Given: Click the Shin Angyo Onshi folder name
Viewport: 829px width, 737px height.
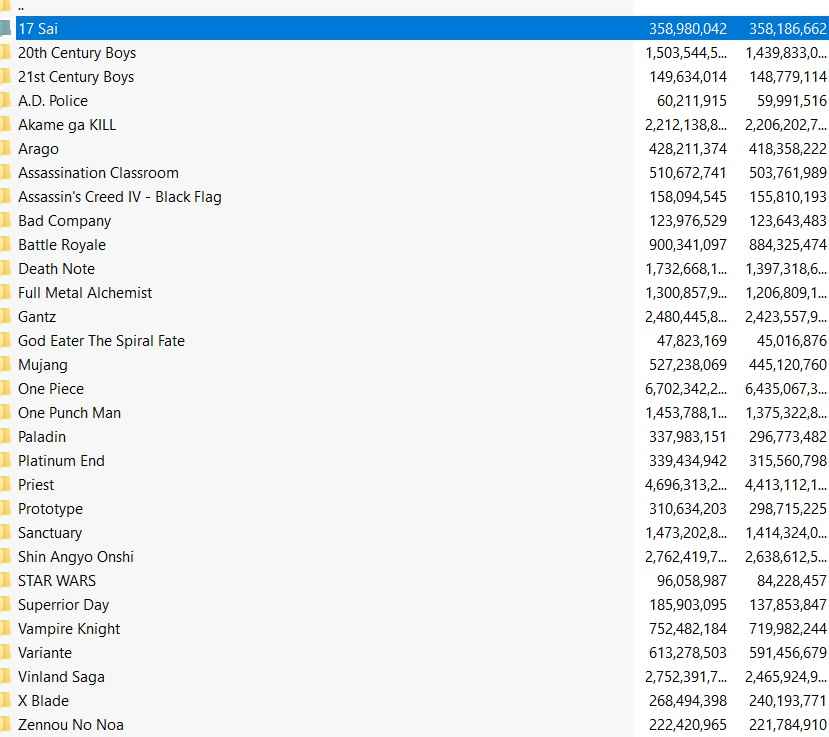Looking at the screenshot, I should click(75, 557).
